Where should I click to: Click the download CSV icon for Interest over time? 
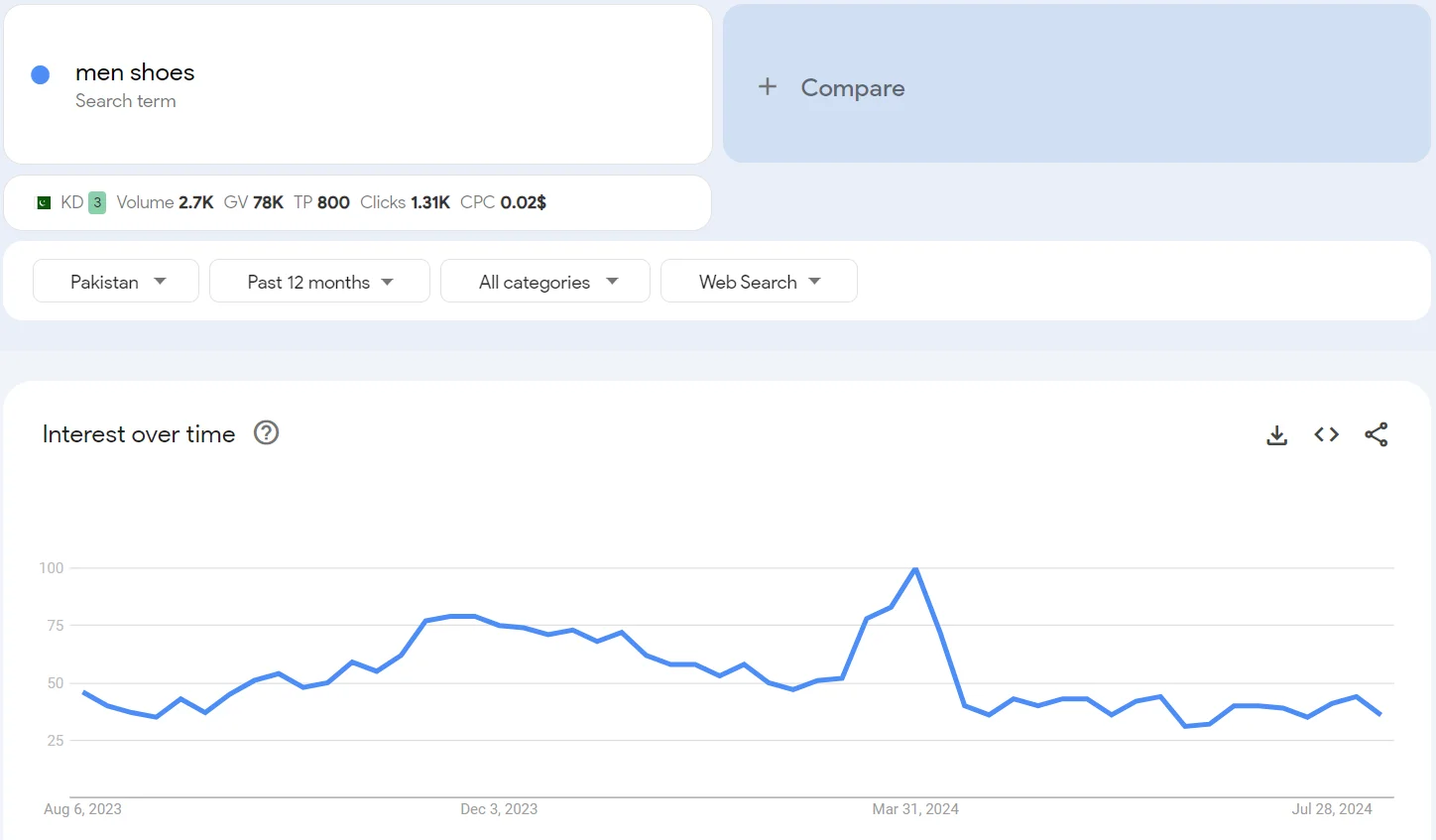point(1276,434)
